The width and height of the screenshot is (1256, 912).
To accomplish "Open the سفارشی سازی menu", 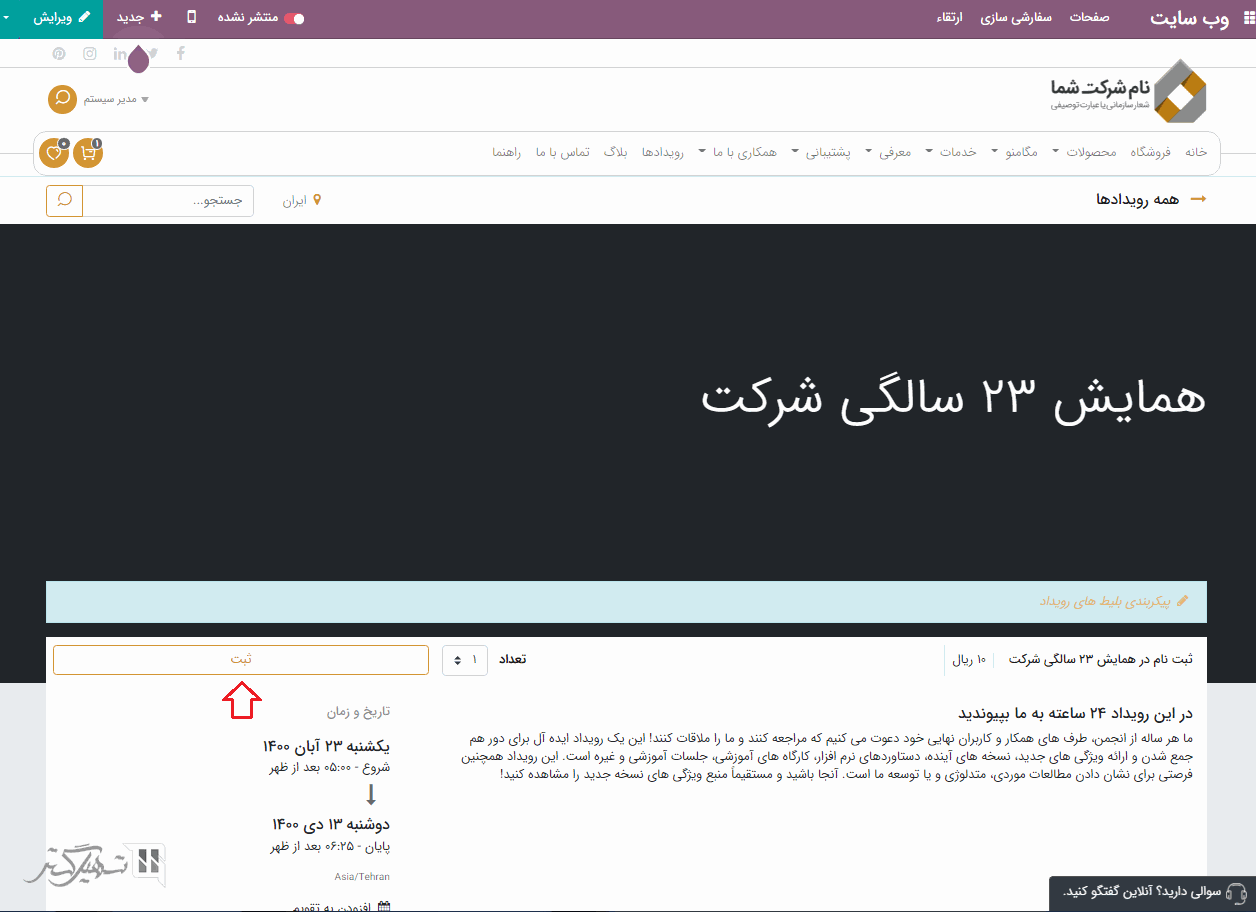I will 1016,18.
